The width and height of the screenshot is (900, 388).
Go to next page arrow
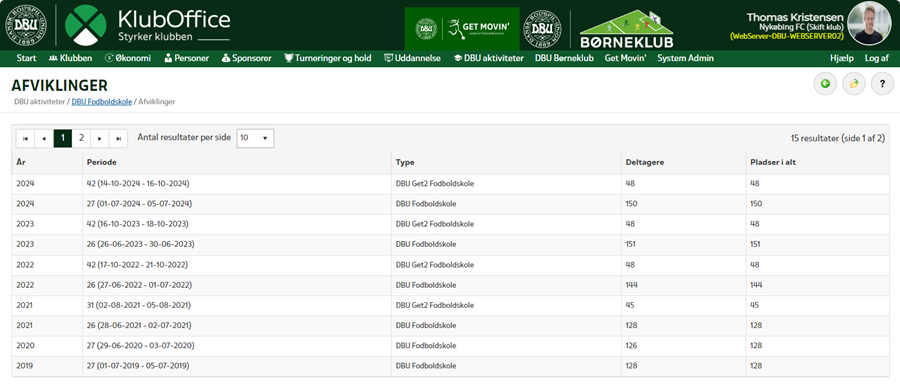pos(100,138)
